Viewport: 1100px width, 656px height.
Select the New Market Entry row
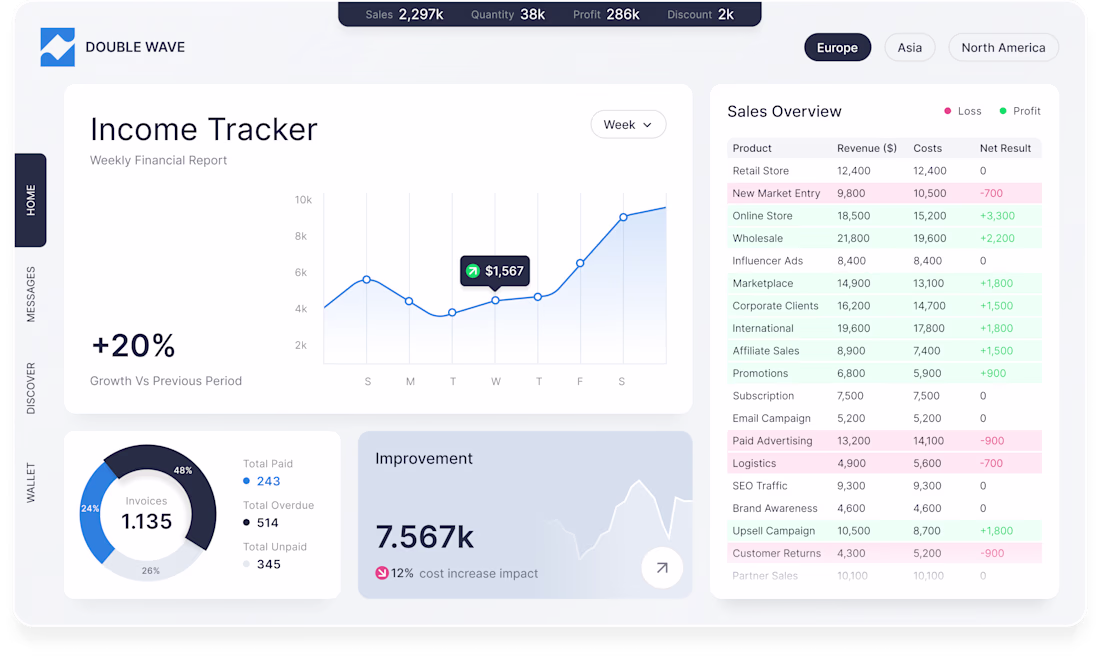tap(884, 193)
